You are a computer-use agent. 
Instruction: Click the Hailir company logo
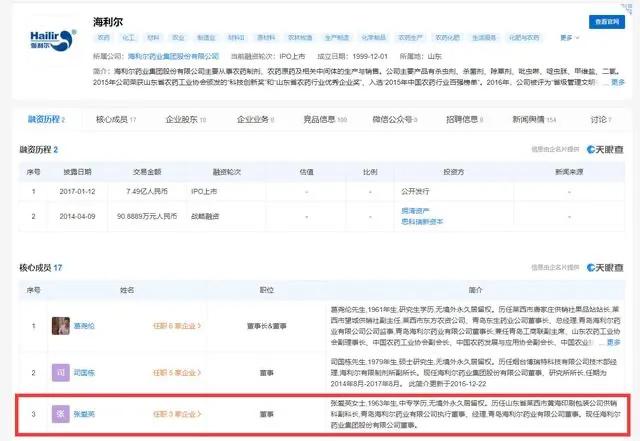(x=53, y=40)
